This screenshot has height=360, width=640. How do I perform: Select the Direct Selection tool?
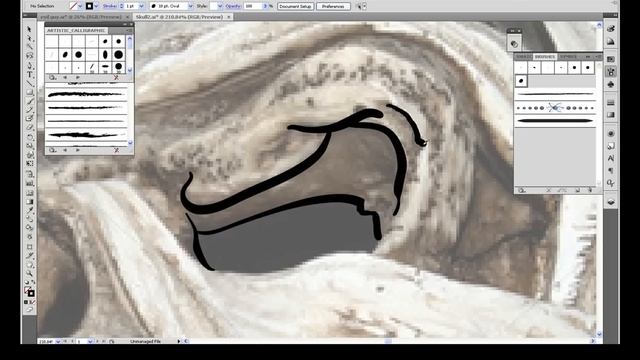(29, 38)
